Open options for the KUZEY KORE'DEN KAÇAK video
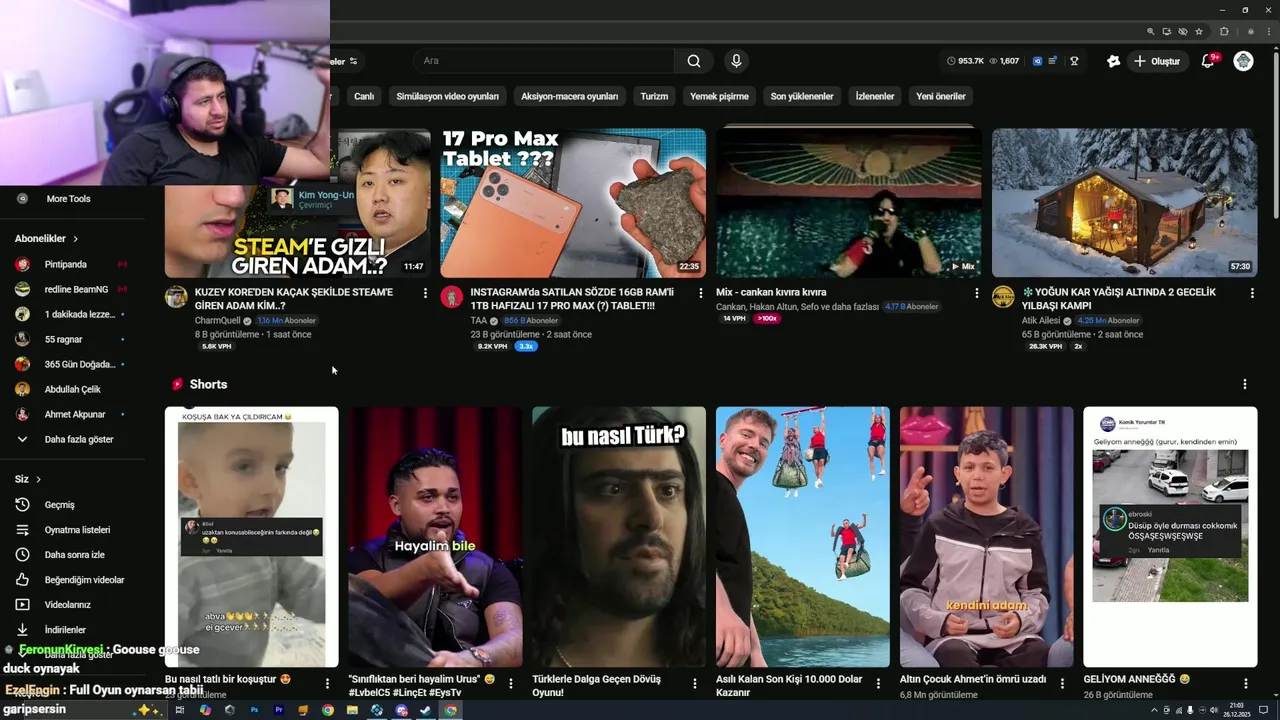The height and width of the screenshot is (720, 1280). [425, 293]
